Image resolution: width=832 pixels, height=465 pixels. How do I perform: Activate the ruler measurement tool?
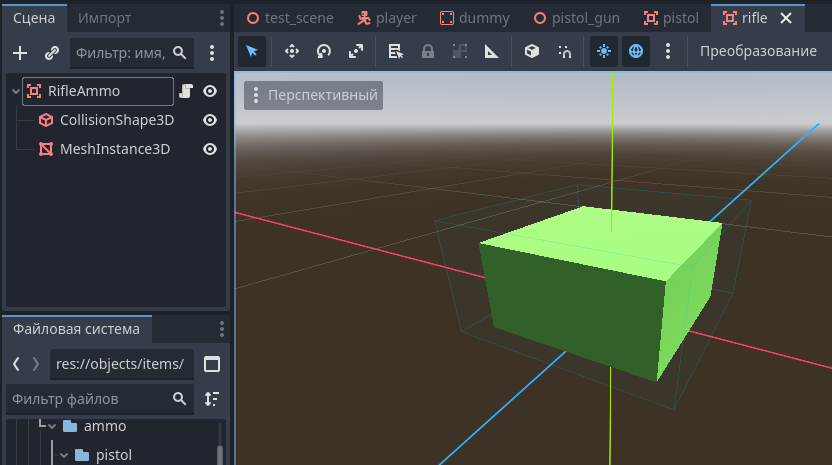click(491, 51)
